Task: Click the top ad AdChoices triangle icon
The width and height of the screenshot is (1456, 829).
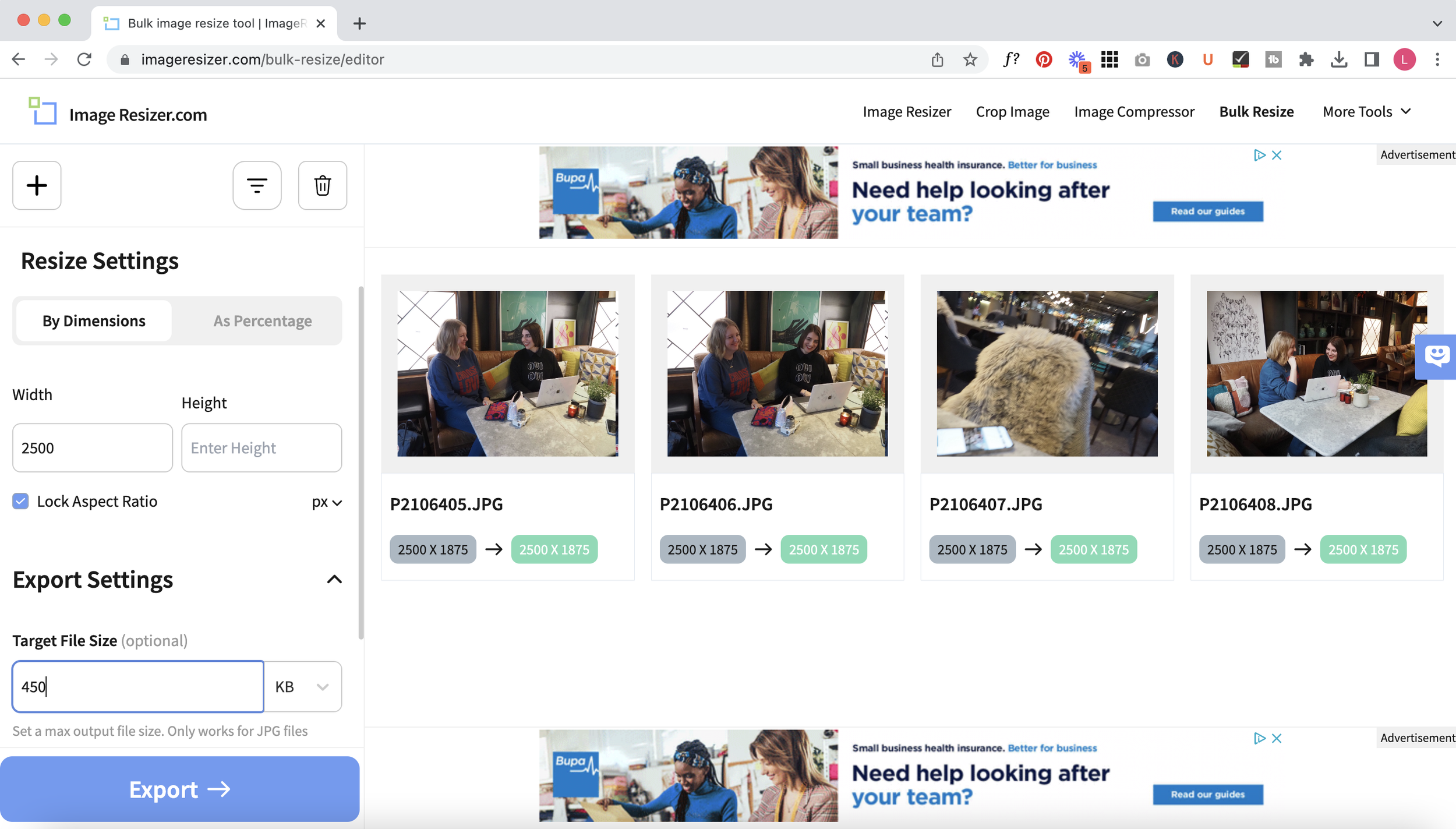Action: pos(1260,155)
